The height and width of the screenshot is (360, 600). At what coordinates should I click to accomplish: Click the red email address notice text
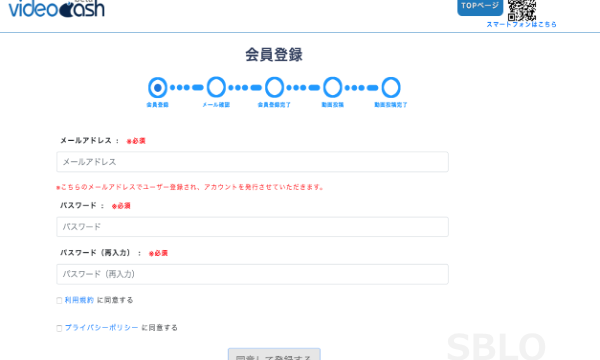point(190,187)
